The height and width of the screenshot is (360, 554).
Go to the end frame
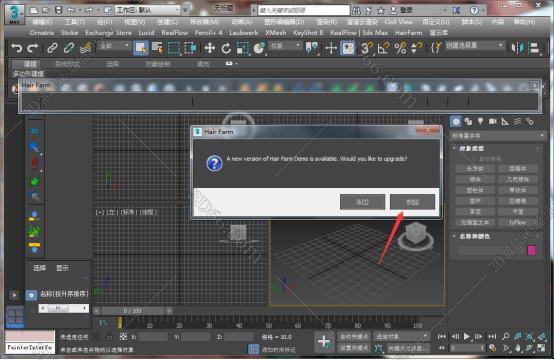click(491, 336)
